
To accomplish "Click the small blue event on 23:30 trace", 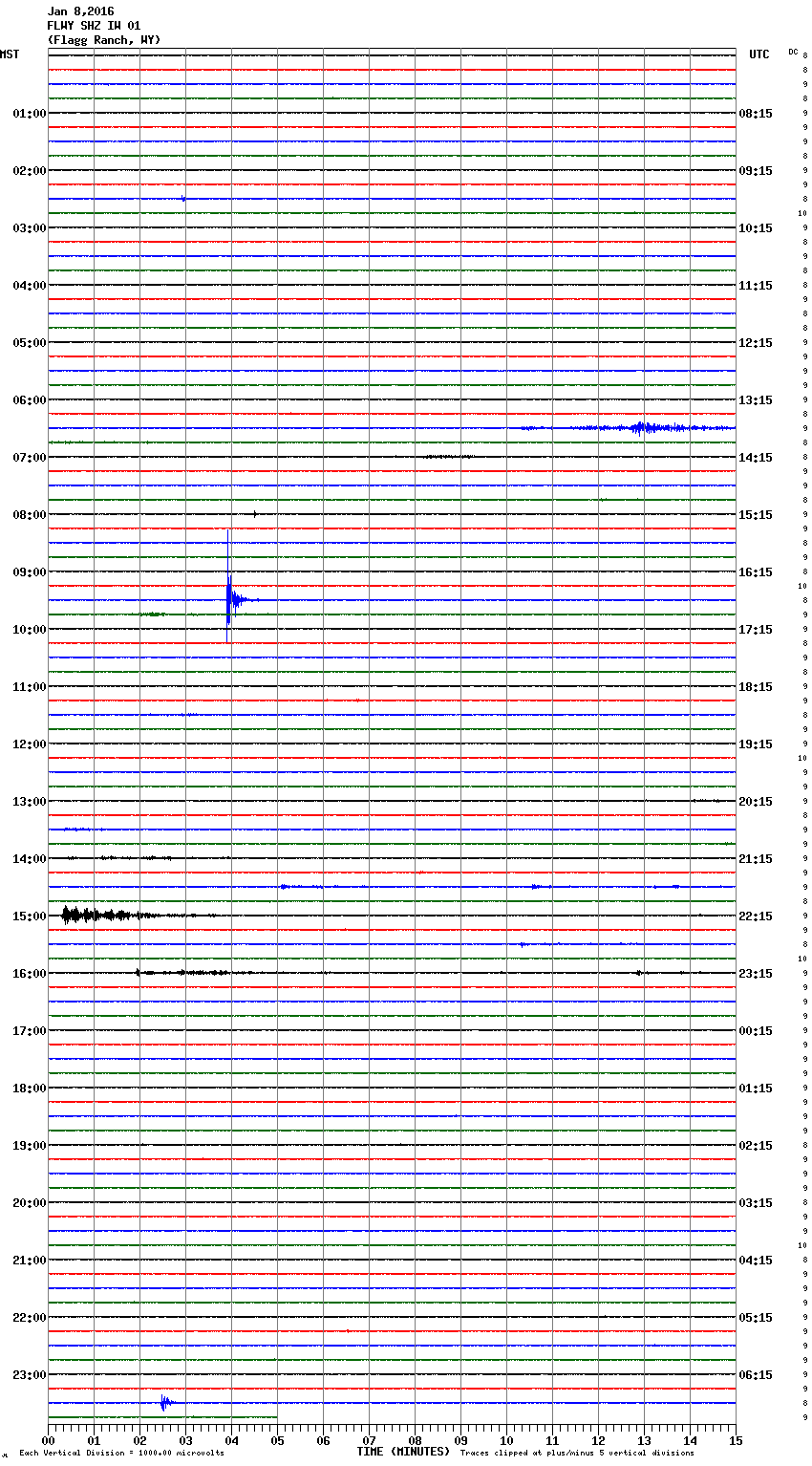I will pos(165,1403).
